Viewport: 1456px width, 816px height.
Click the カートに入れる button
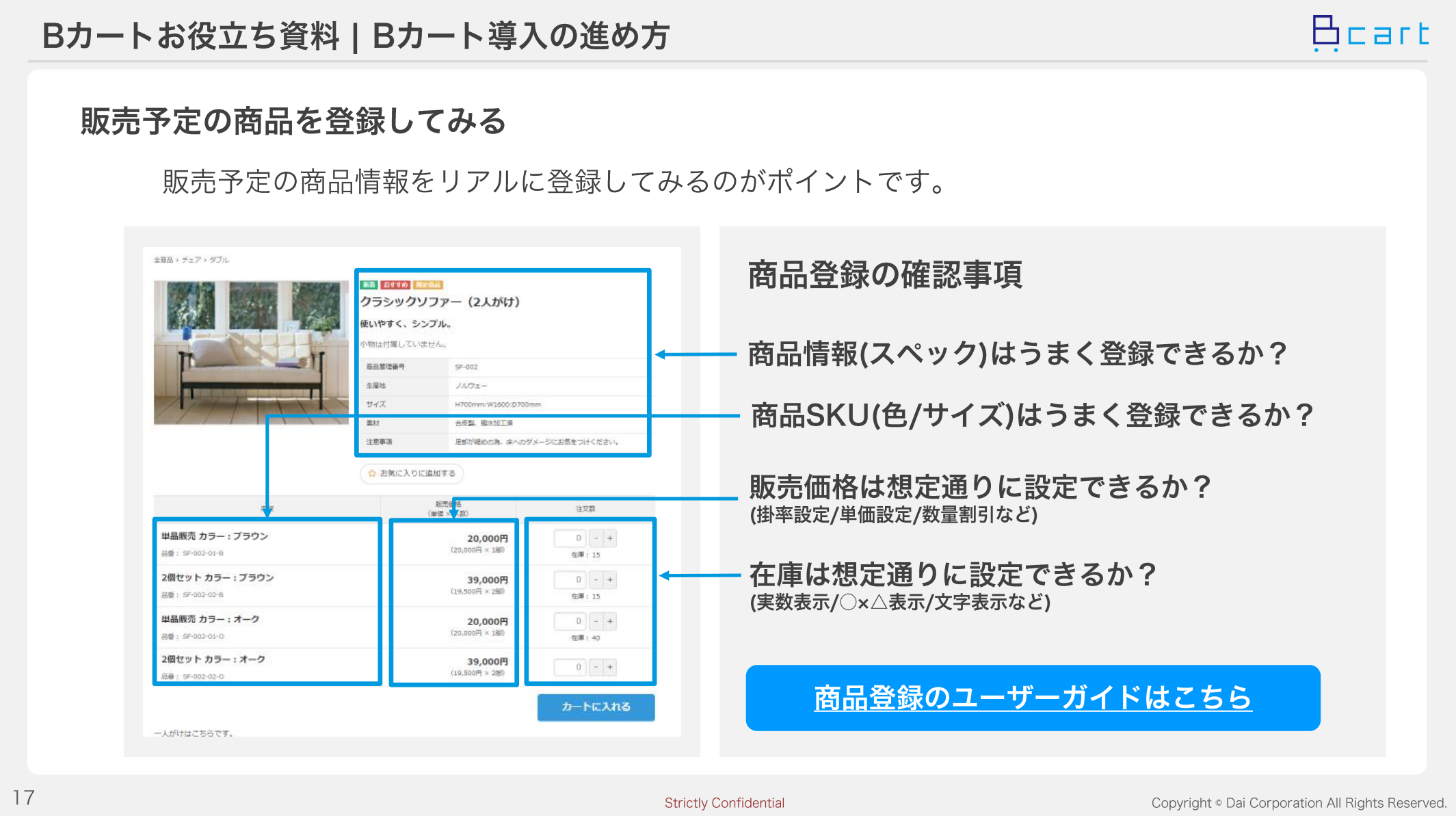point(596,707)
